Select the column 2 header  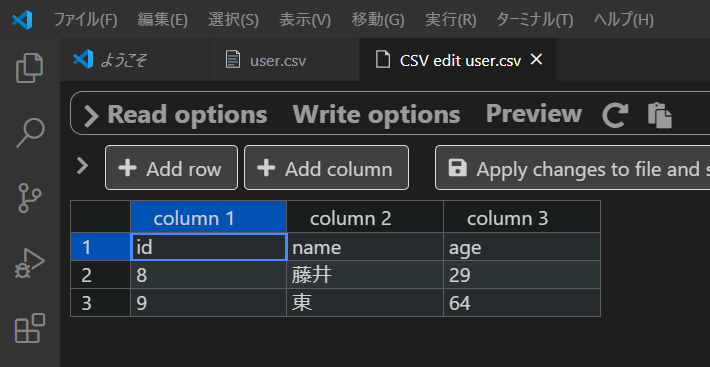pyautogui.click(x=365, y=218)
